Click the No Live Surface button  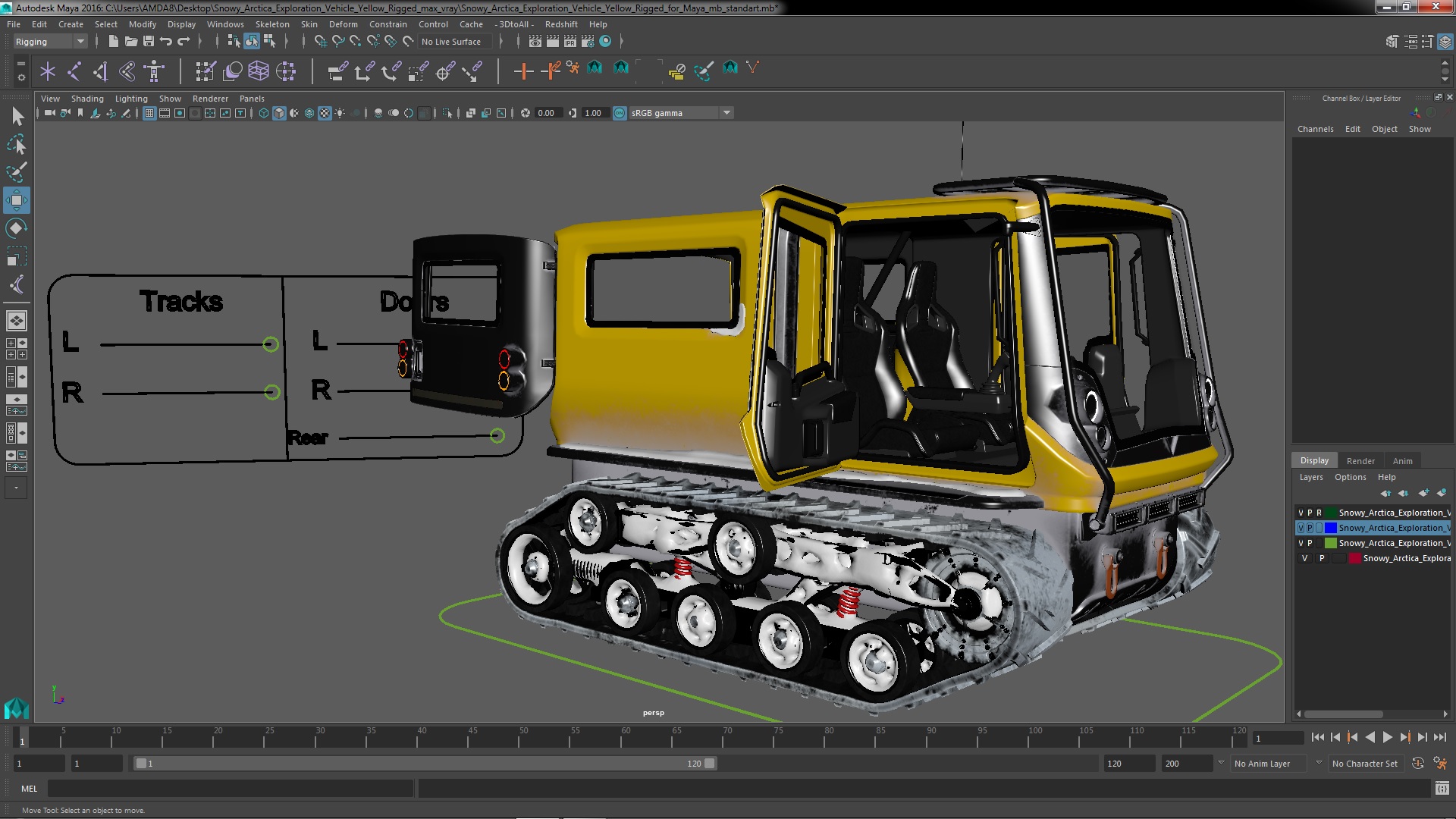(x=452, y=41)
